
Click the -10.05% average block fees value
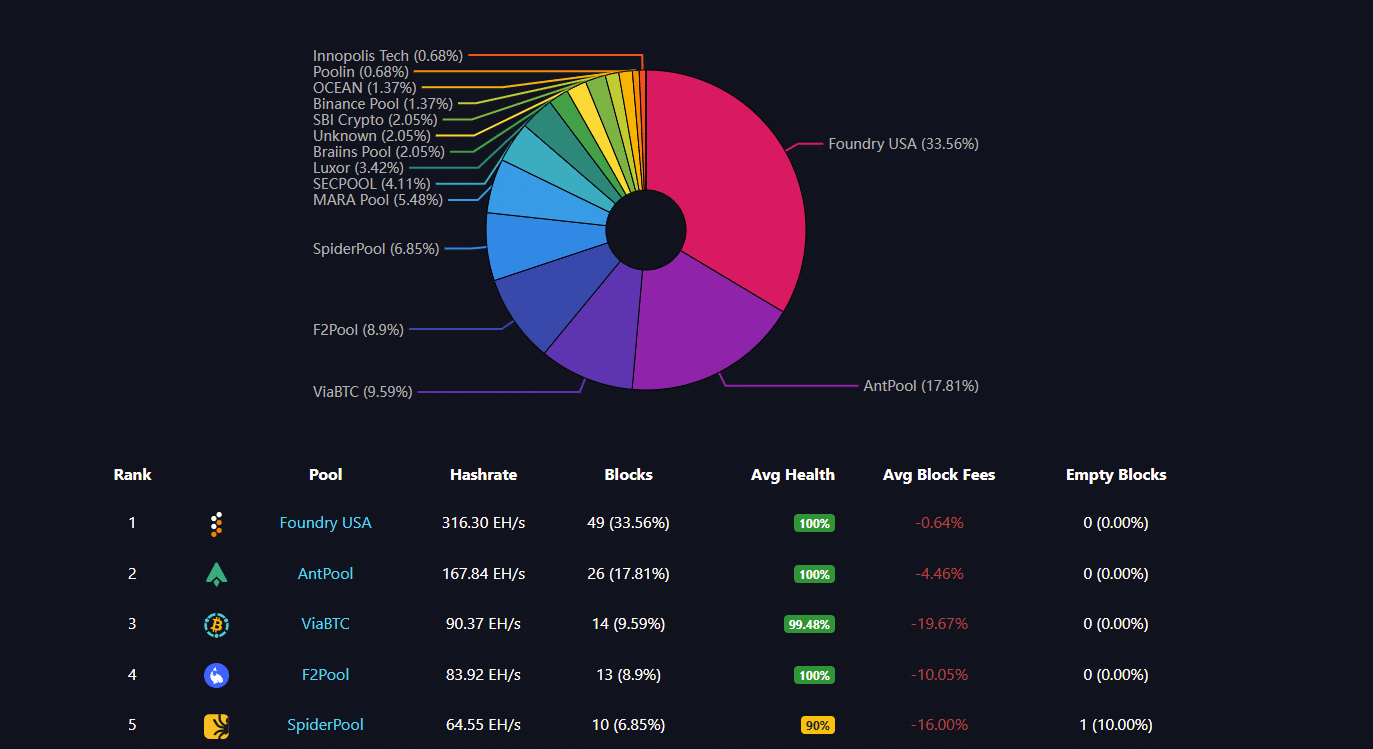coord(939,675)
